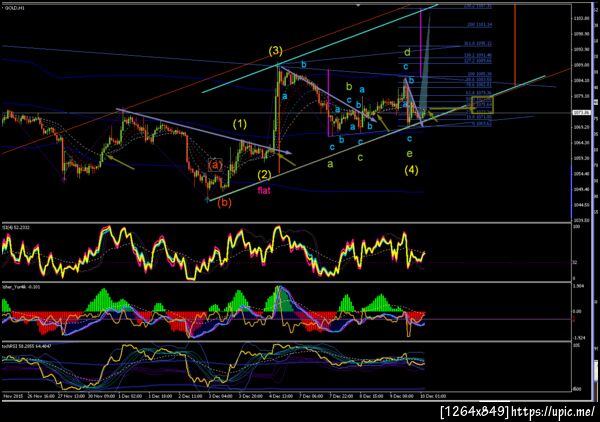Click the 1044.50 price axis value
The width and height of the screenshot is (600, 422).
(581, 205)
